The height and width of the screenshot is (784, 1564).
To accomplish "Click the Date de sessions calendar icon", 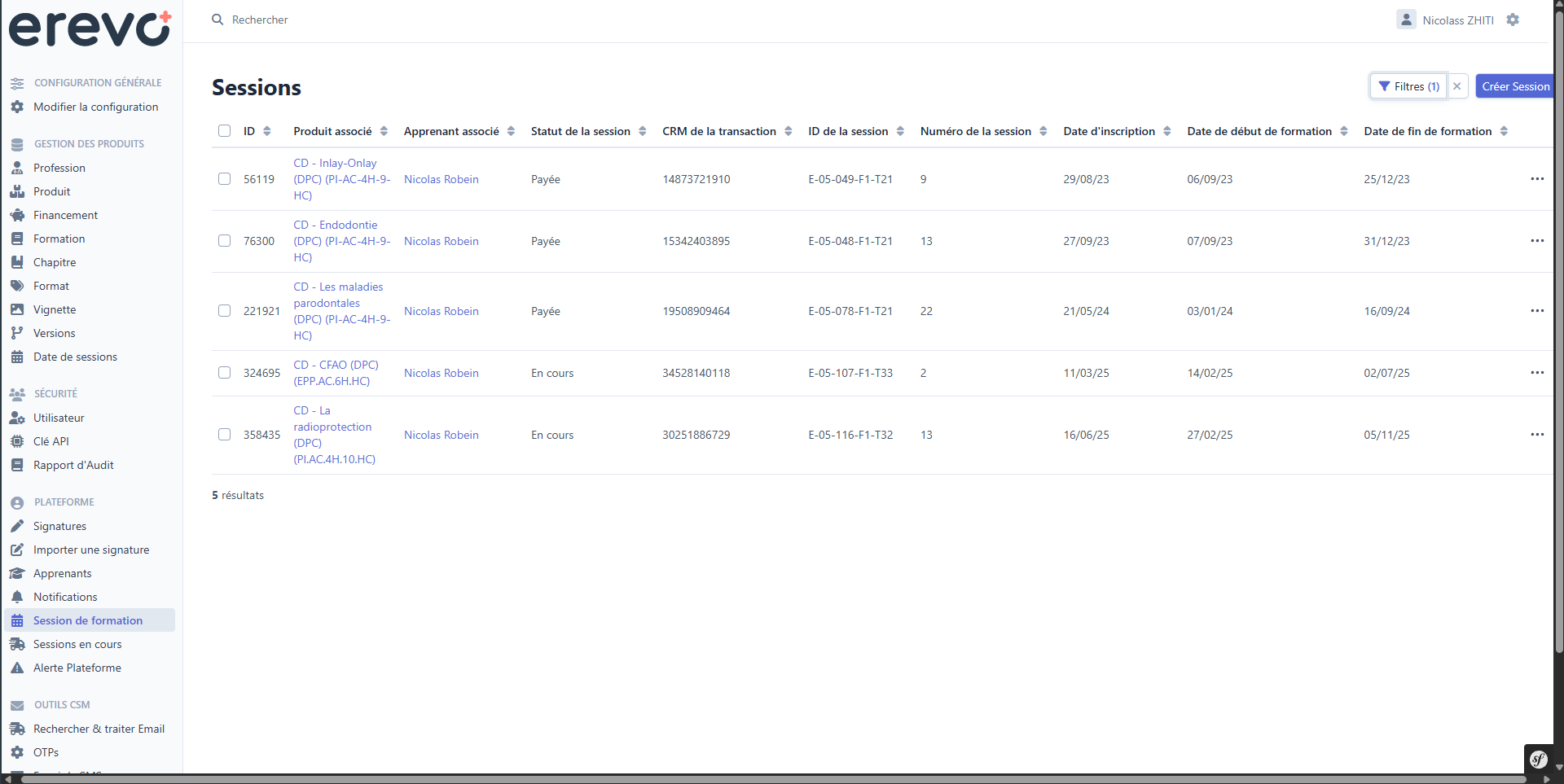I will (x=17, y=357).
